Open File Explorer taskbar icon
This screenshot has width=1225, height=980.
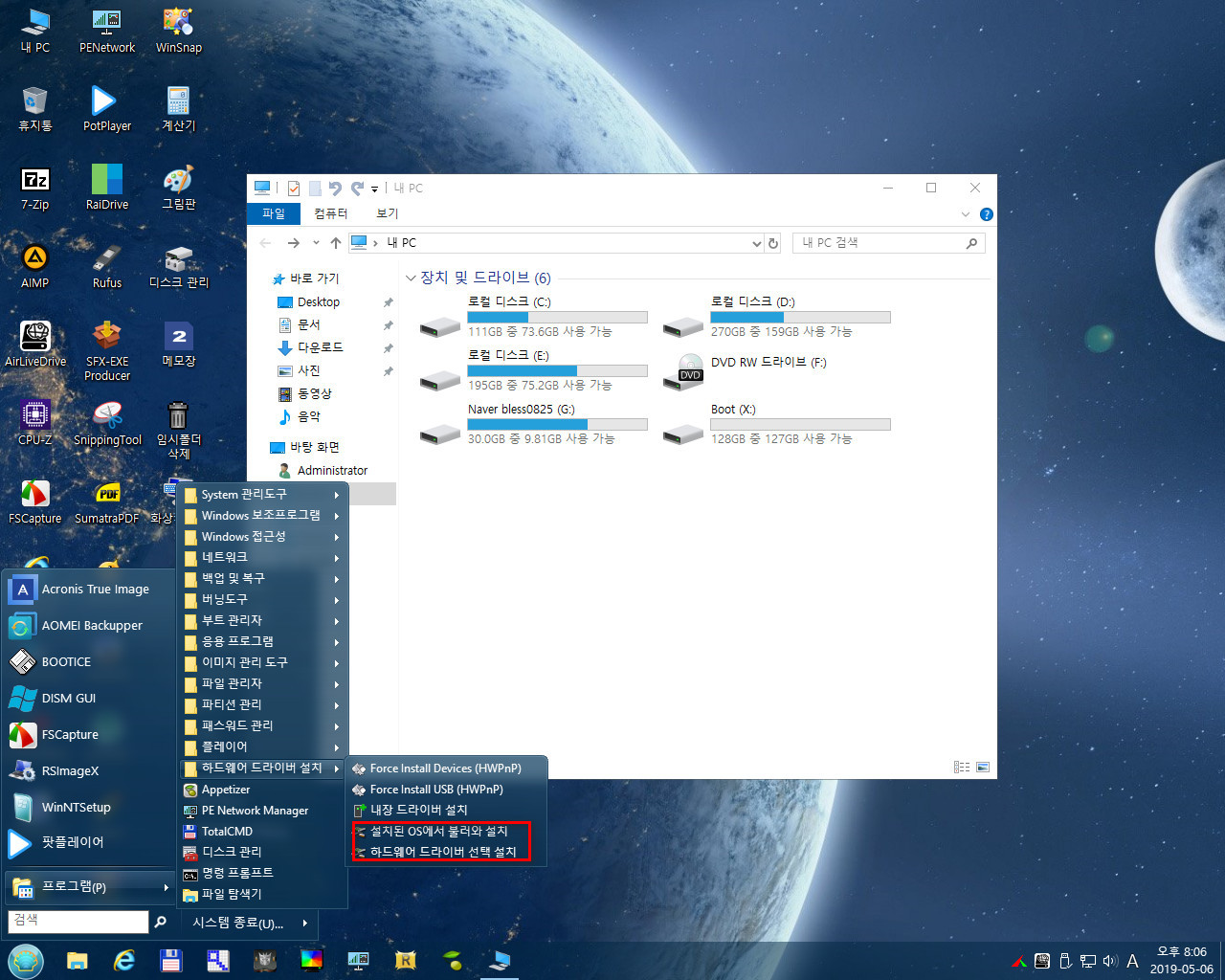(78, 961)
